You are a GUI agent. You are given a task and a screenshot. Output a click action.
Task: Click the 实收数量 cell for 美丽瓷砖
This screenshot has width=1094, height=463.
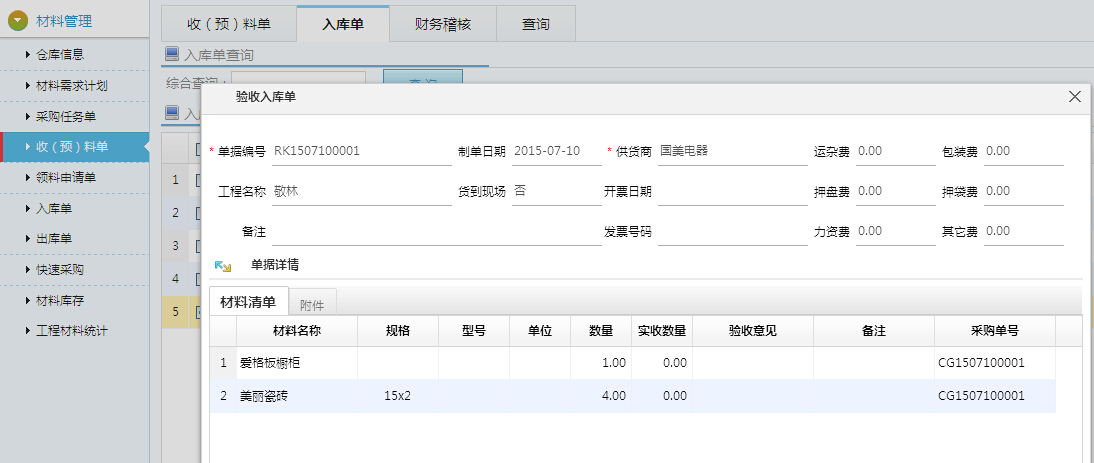click(x=662, y=396)
